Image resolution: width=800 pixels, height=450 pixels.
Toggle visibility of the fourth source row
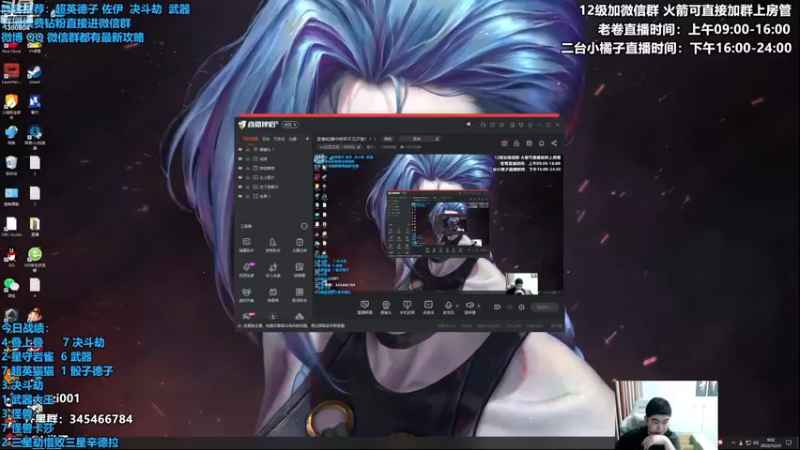click(240, 178)
